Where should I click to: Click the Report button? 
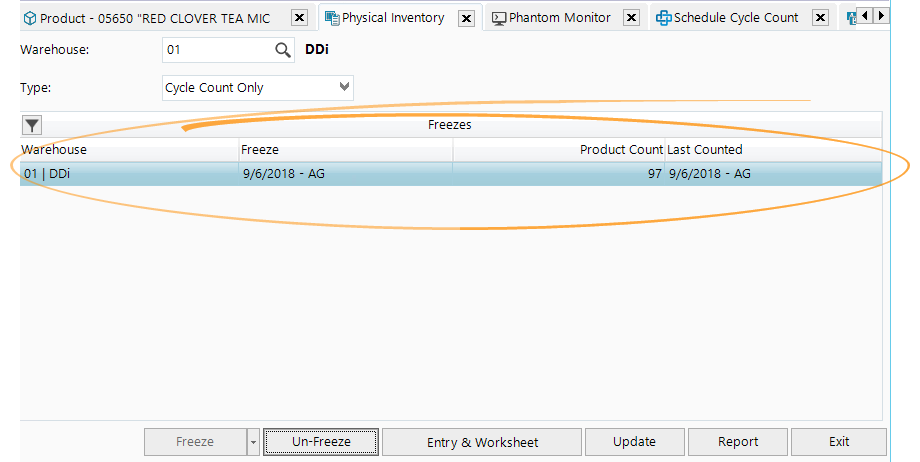tap(738, 442)
